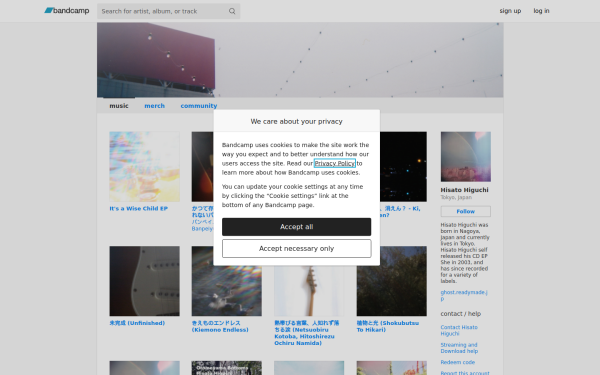Click the Accept all button
600x375 pixels.
297,227
